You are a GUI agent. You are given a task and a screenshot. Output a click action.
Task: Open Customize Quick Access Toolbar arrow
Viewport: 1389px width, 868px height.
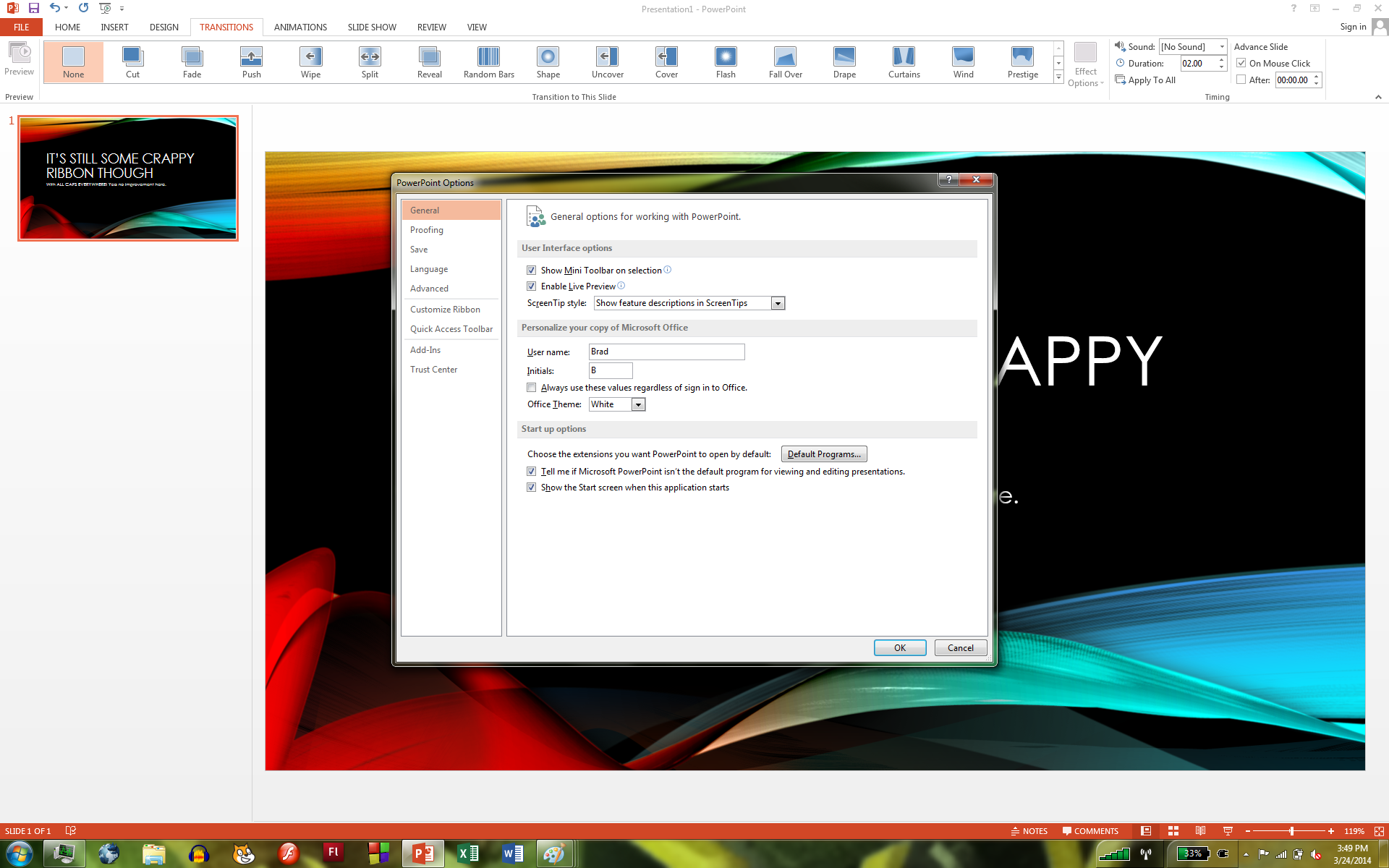click(122, 9)
